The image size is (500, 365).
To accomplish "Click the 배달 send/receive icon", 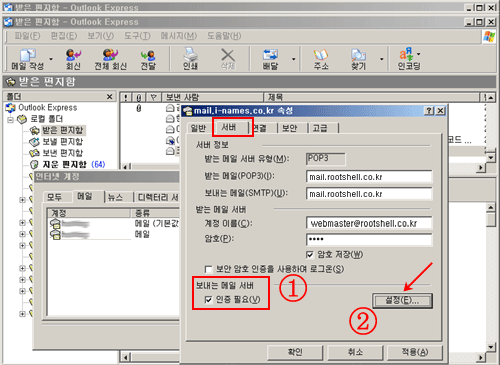I will (270, 59).
